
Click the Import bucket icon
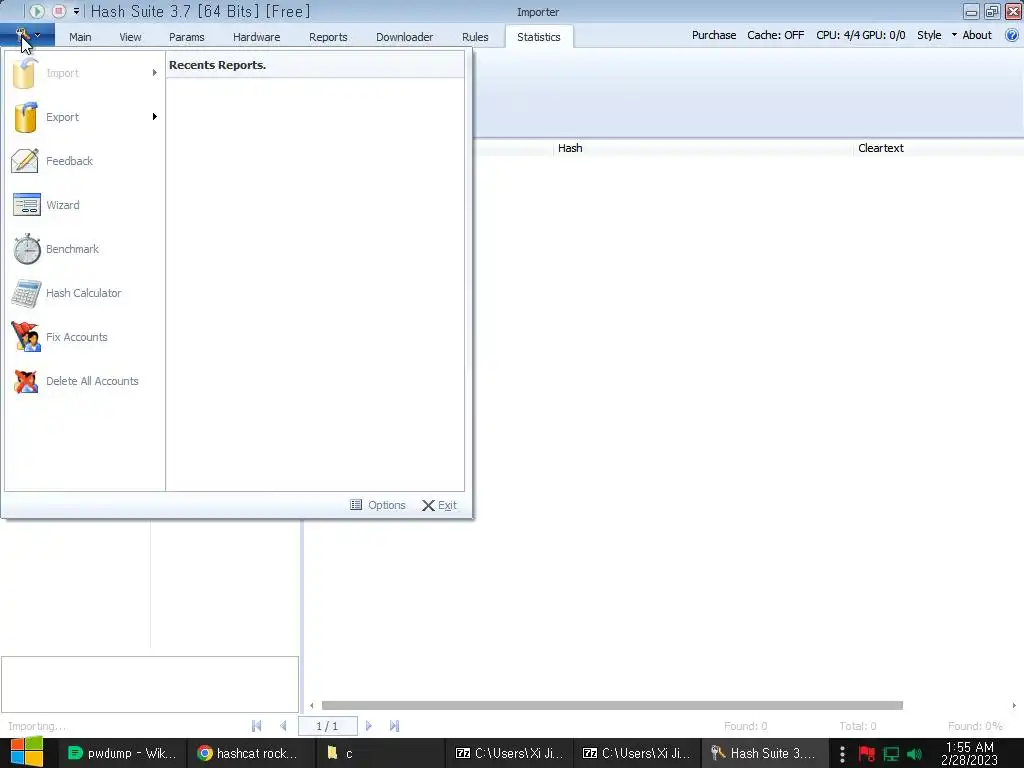[x=25, y=73]
